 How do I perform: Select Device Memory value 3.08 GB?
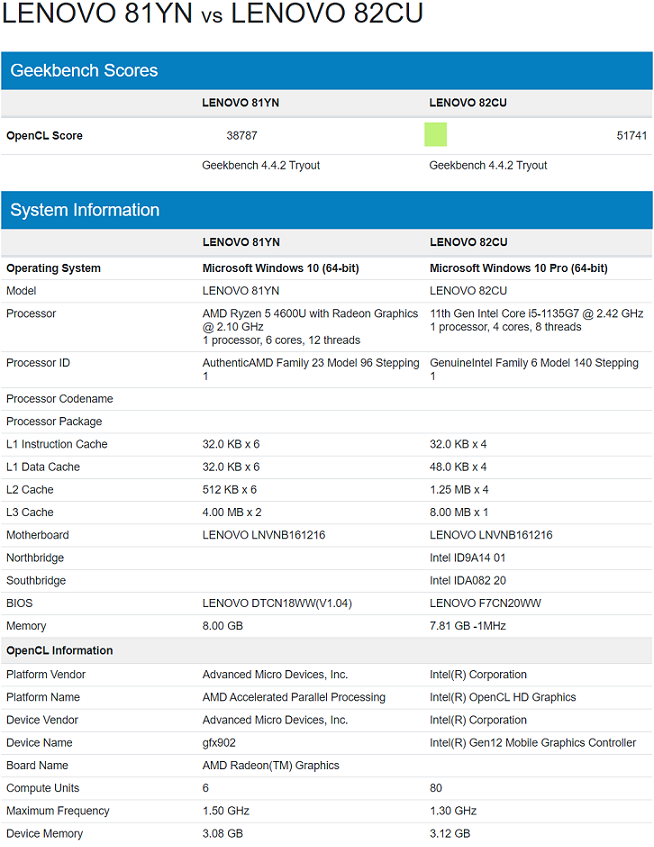point(223,833)
